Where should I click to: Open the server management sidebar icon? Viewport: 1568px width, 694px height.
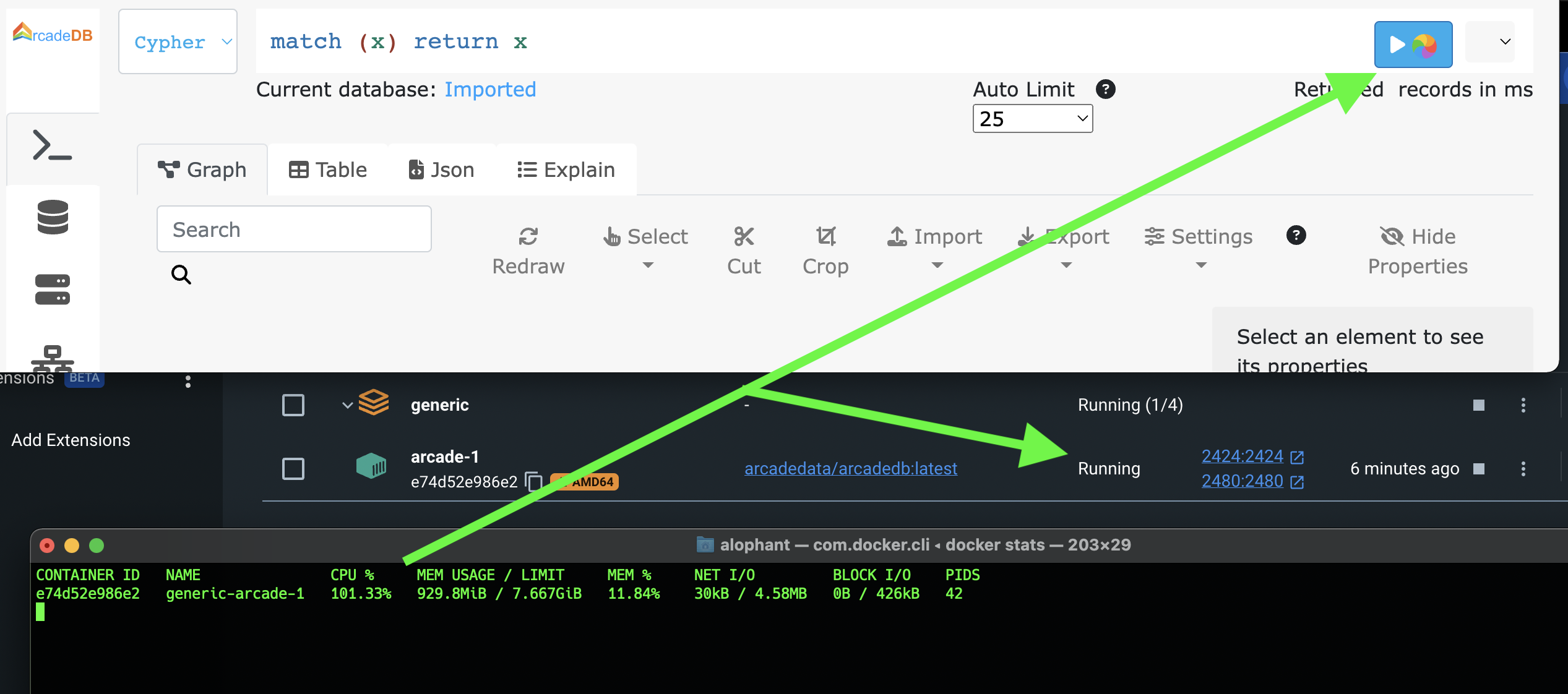click(52, 288)
